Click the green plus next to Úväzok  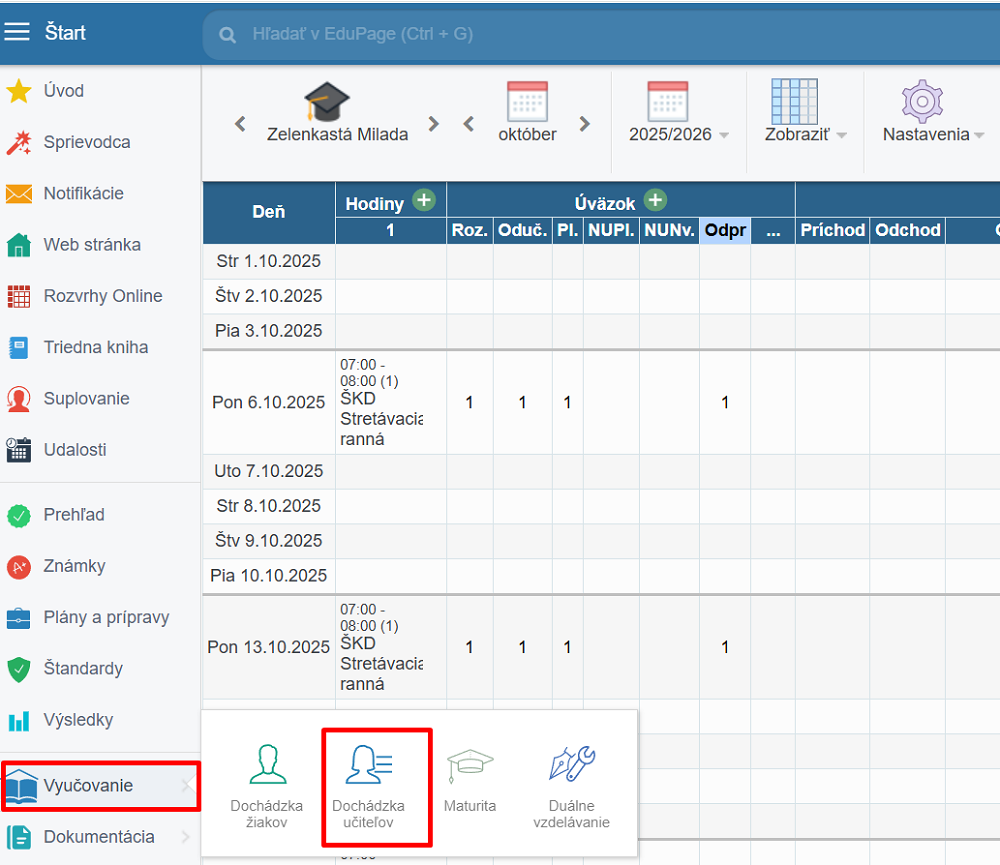click(655, 201)
